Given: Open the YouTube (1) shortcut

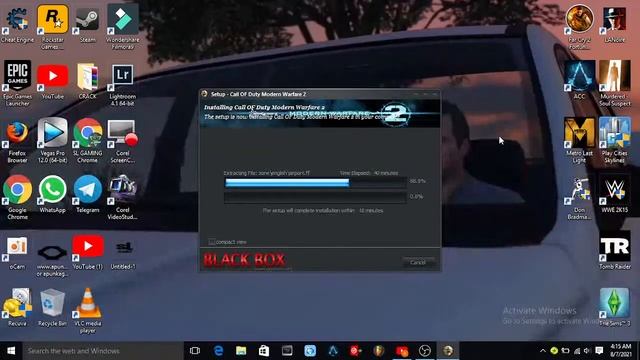Looking at the screenshot, I should [87, 252].
